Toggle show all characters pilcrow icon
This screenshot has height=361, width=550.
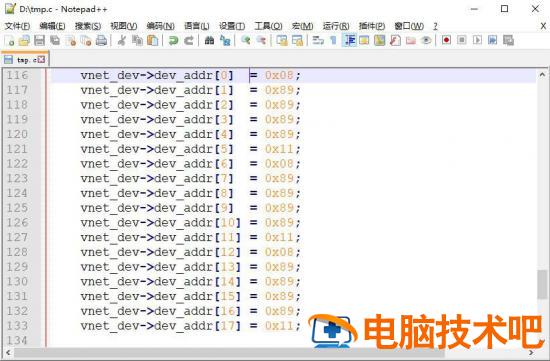click(333, 41)
